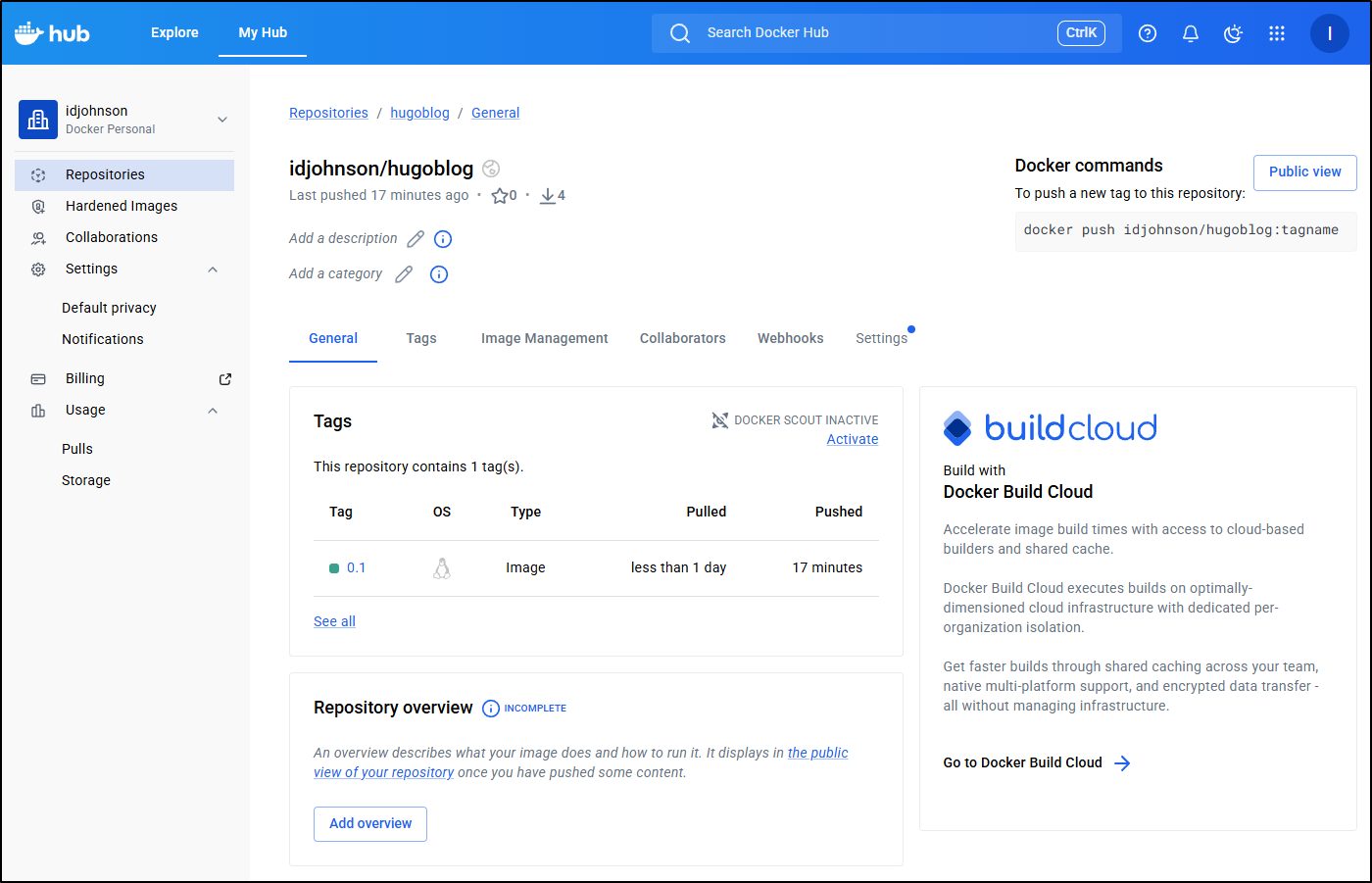Viewport: 1372px width, 883px height.
Task: Open the Image Management tab
Action: point(544,338)
